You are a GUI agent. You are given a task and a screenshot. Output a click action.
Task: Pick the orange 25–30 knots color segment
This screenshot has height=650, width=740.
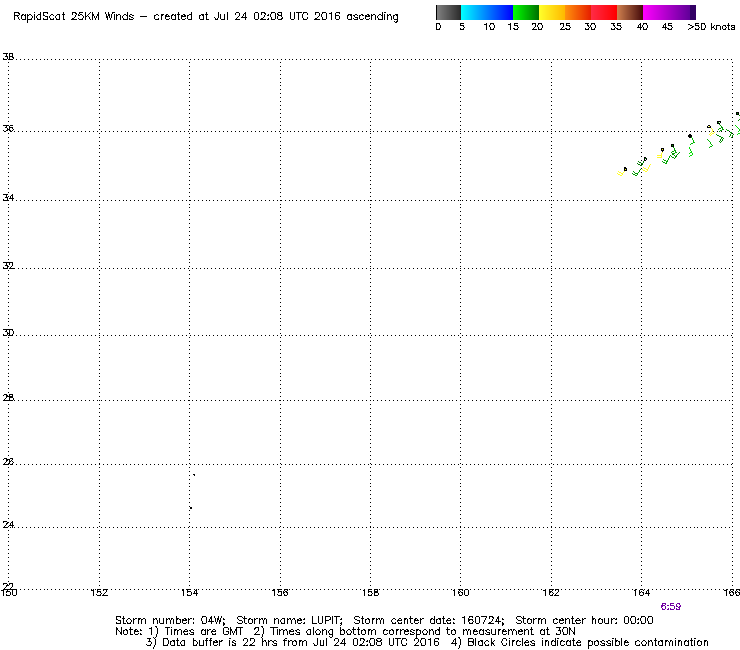(578, 12)
